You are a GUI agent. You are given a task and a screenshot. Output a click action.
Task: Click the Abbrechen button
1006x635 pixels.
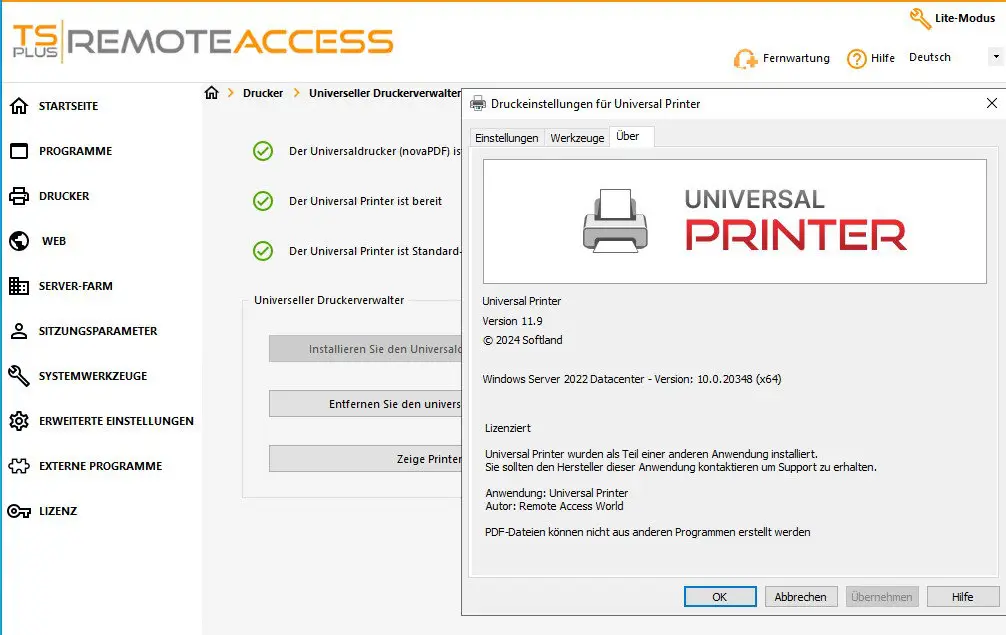pyautogui.click(x=801, y=597)
